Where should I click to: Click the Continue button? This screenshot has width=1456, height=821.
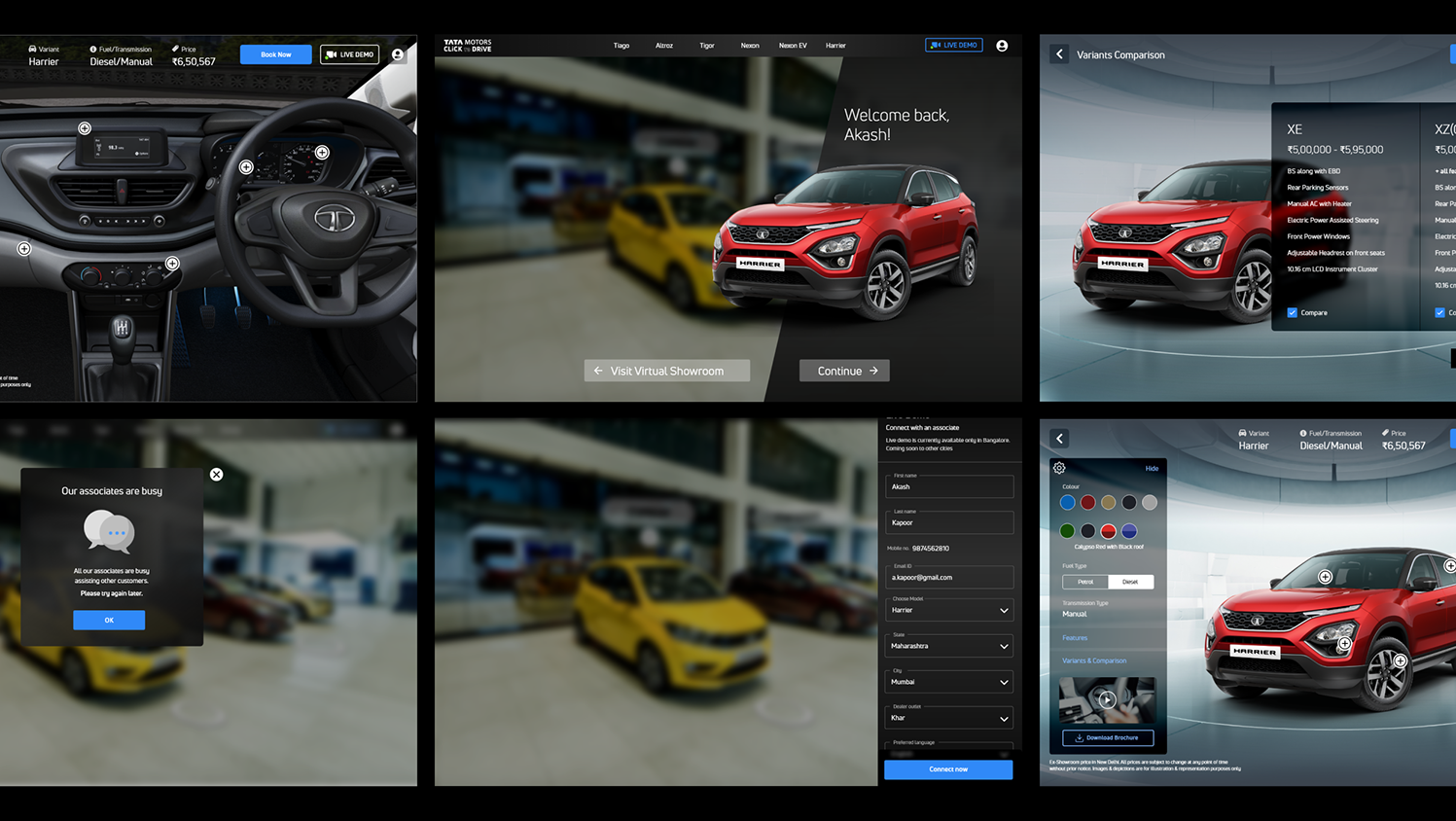(x=844, y=371)
